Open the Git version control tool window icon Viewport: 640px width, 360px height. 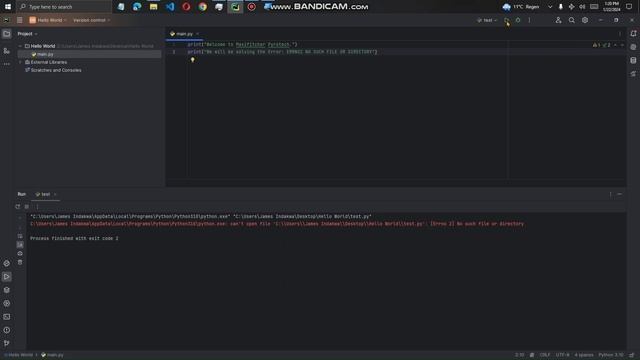(7, 343)
